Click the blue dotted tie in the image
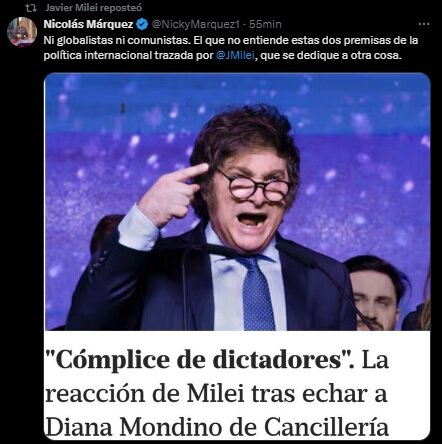442x444 pixels. point(258,292)
